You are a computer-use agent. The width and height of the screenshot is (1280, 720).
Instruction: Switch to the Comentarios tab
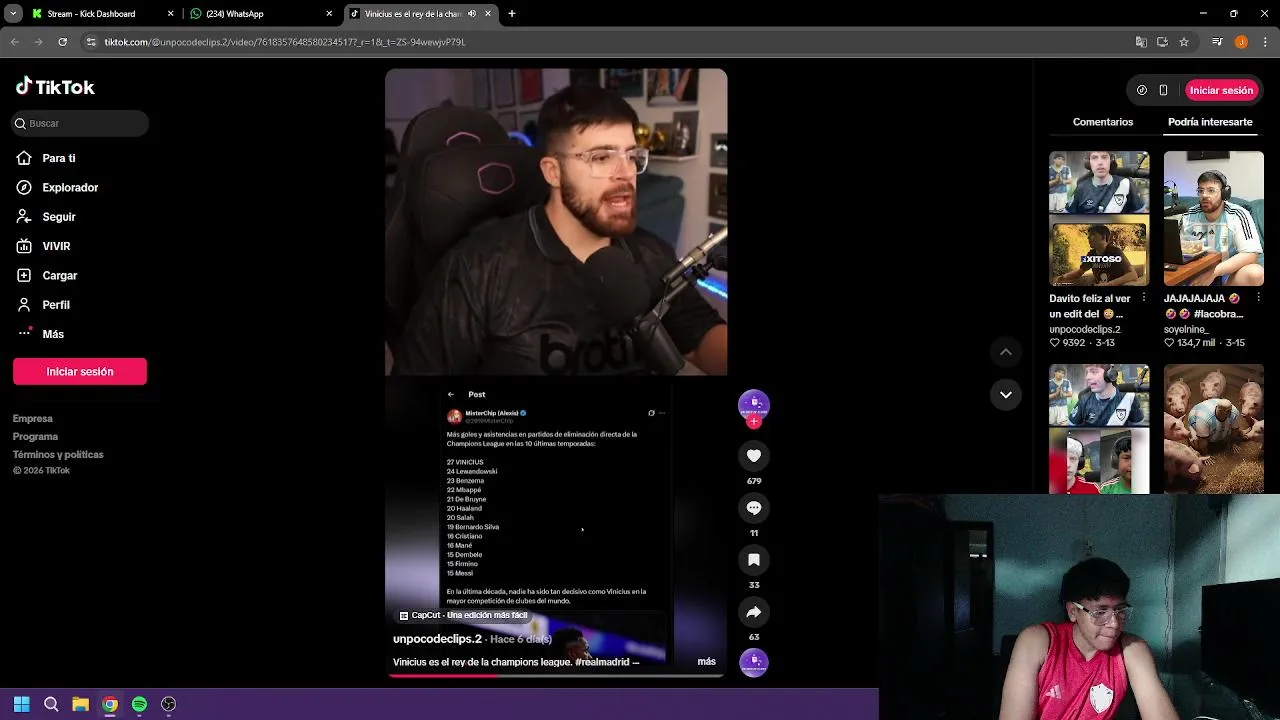pos(1103,122)
